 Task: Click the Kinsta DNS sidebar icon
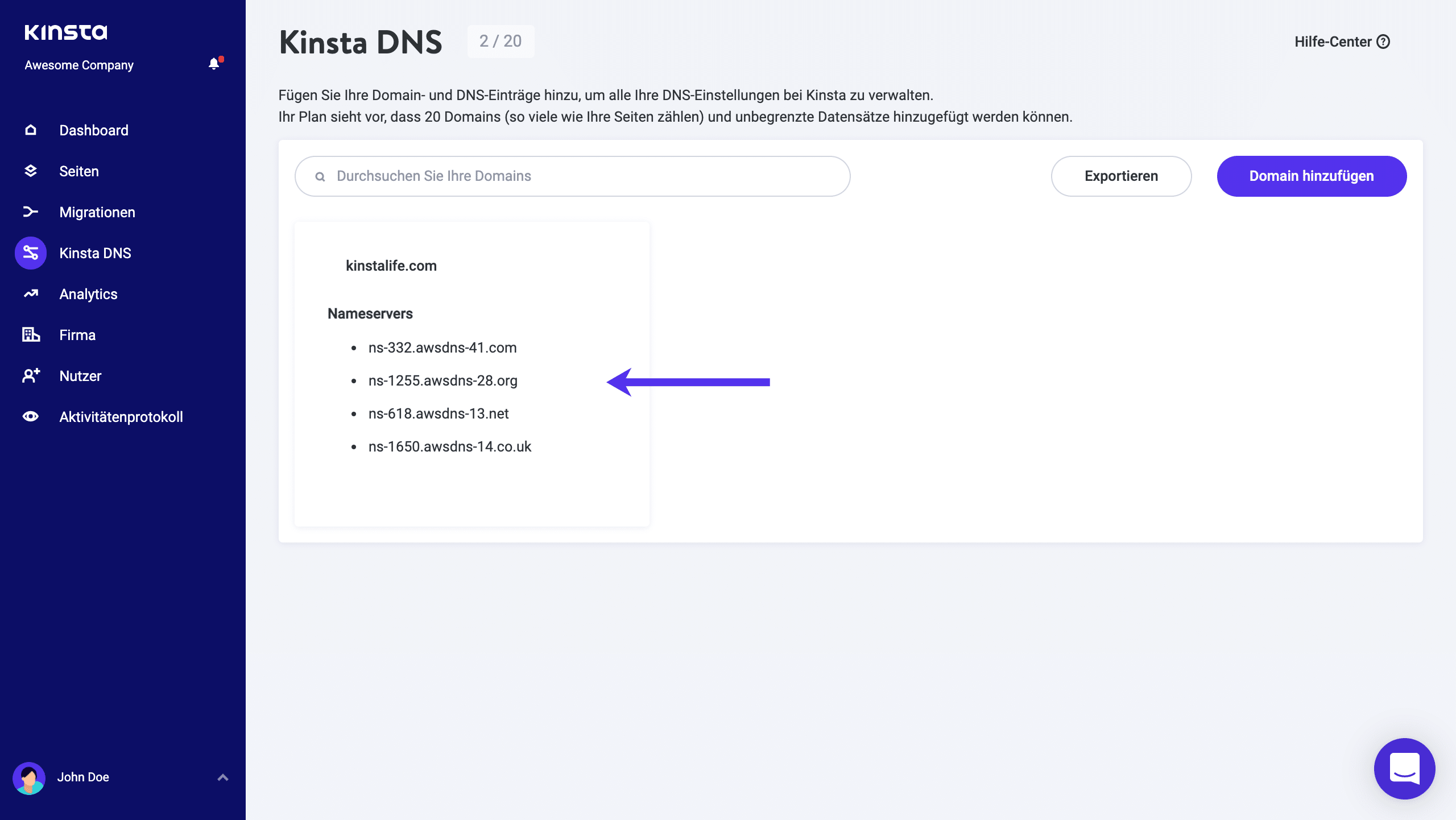31,253
